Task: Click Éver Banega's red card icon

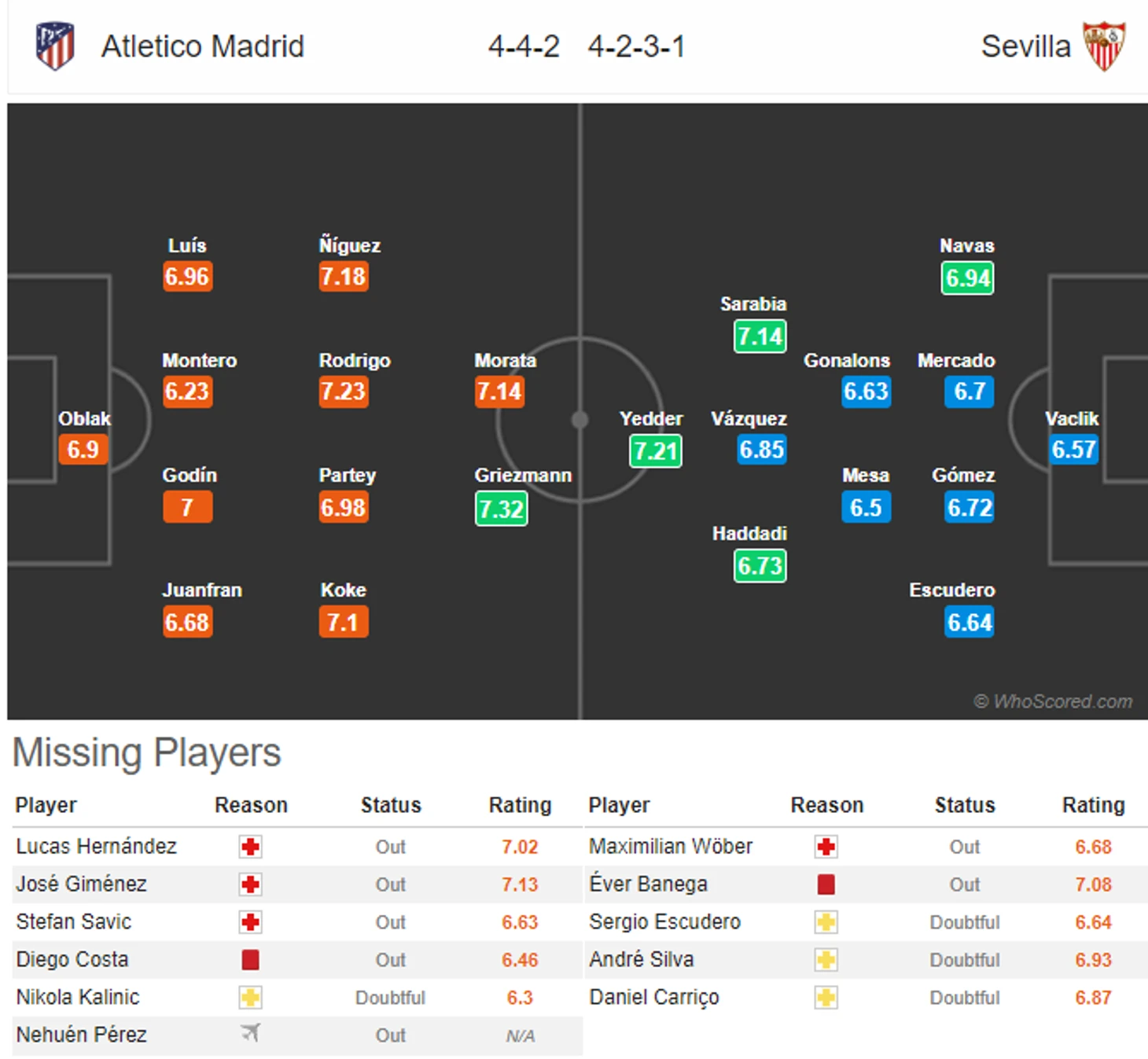Action: pyautogui.click(x=826, y=884)
